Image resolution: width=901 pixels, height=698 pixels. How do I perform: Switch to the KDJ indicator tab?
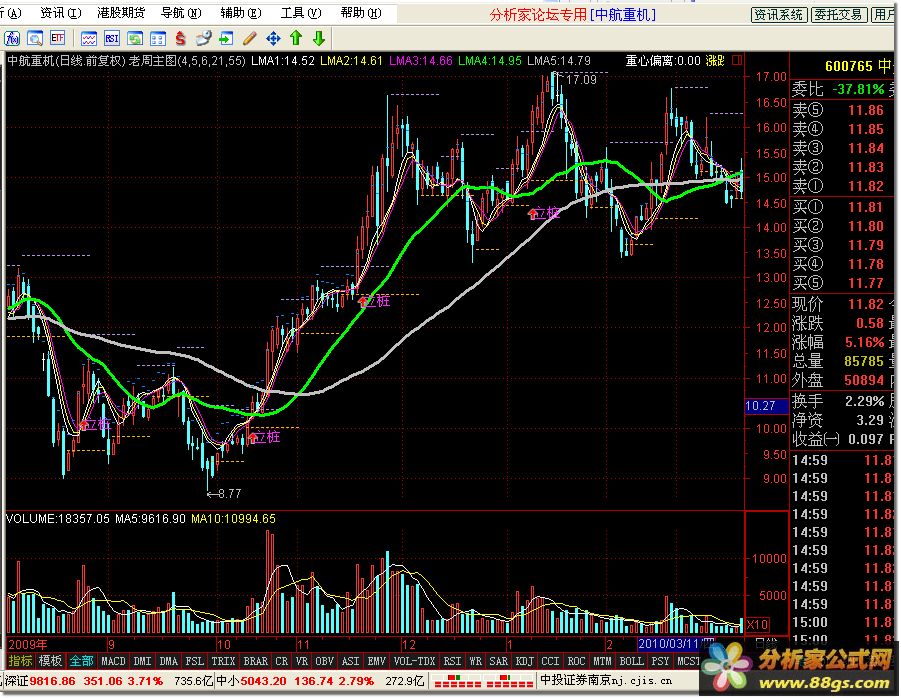click(524, 661)
